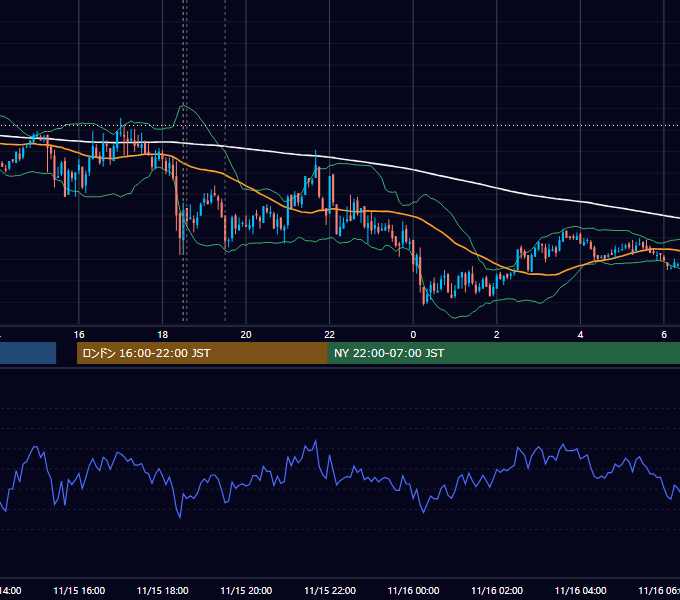Click the 22 hour label on price chart axis
The width and height of the screenshot is (680, 600).
coord(330,335)
